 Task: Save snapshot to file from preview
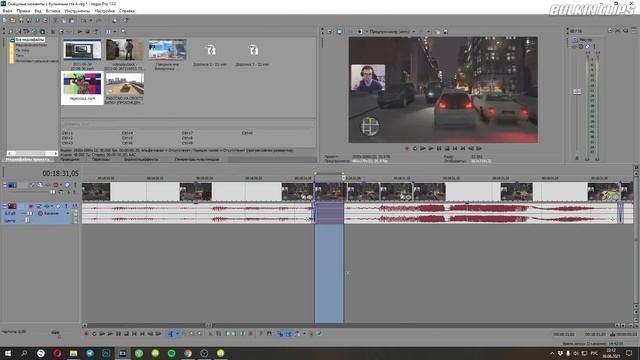(x=445, y=31)
